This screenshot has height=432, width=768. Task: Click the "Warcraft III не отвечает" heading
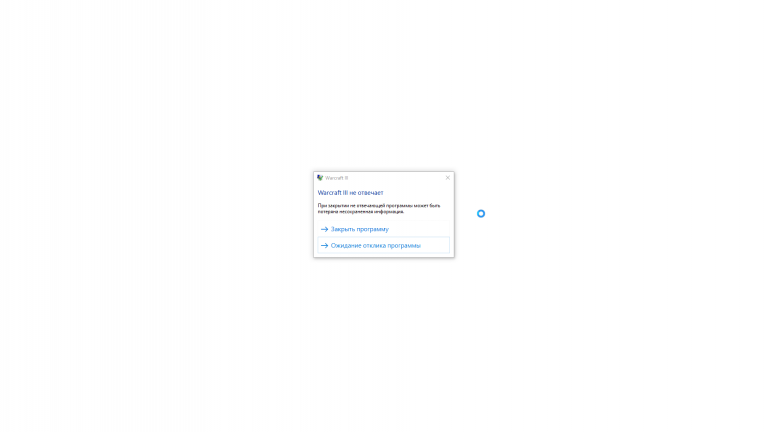click(350, 192)
